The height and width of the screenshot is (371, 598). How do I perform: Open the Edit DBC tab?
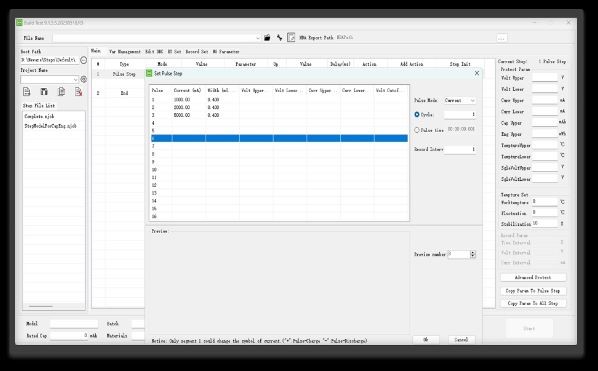coord(154,51)
